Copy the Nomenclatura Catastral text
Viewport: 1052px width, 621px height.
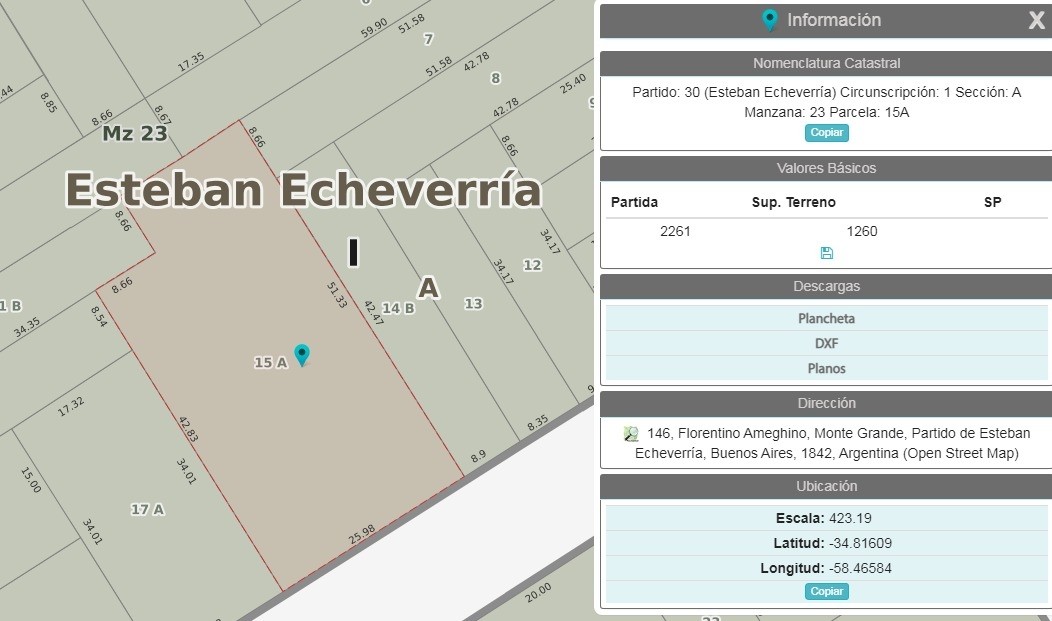[827, 133]
